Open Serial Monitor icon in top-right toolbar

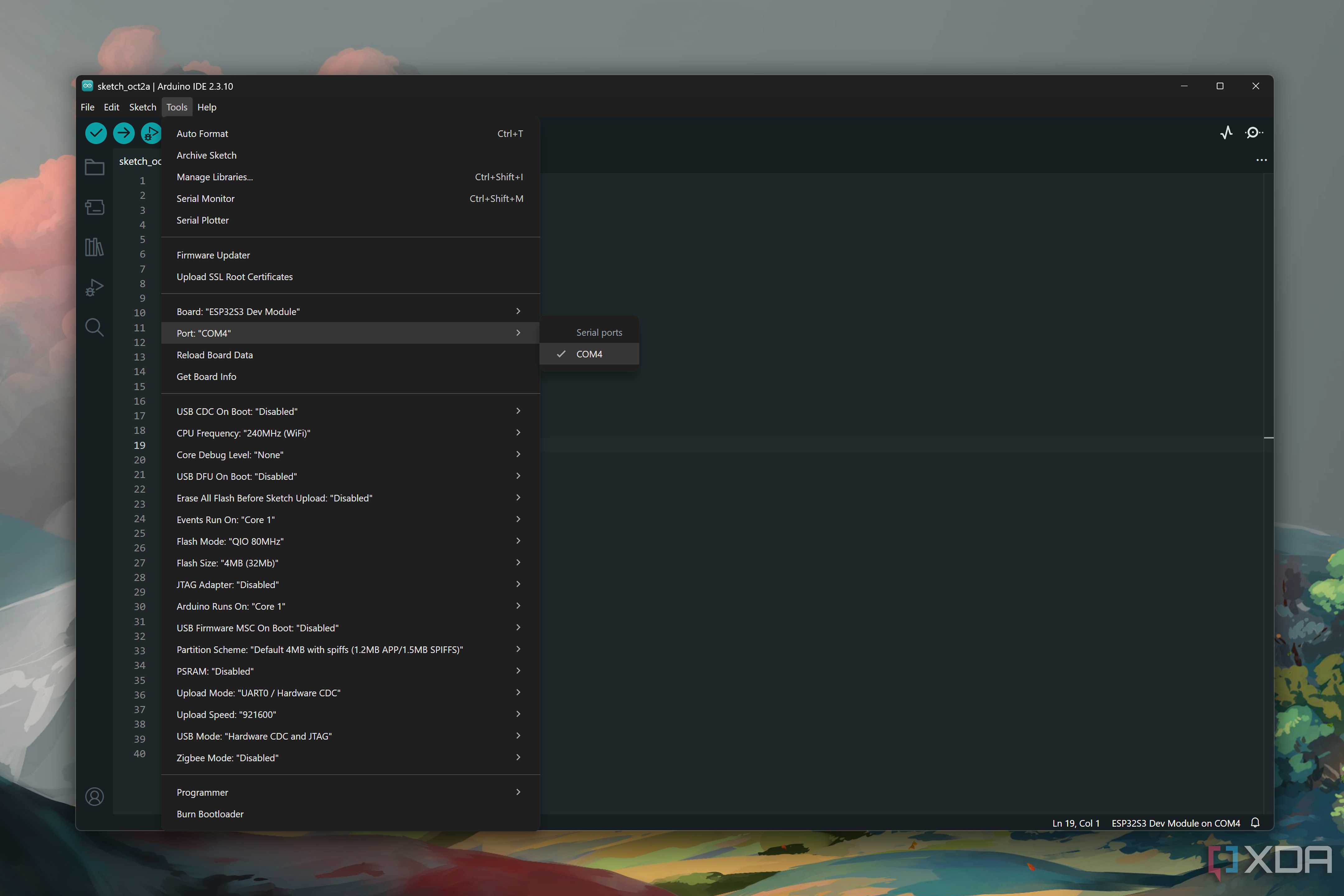point(1254,133)
